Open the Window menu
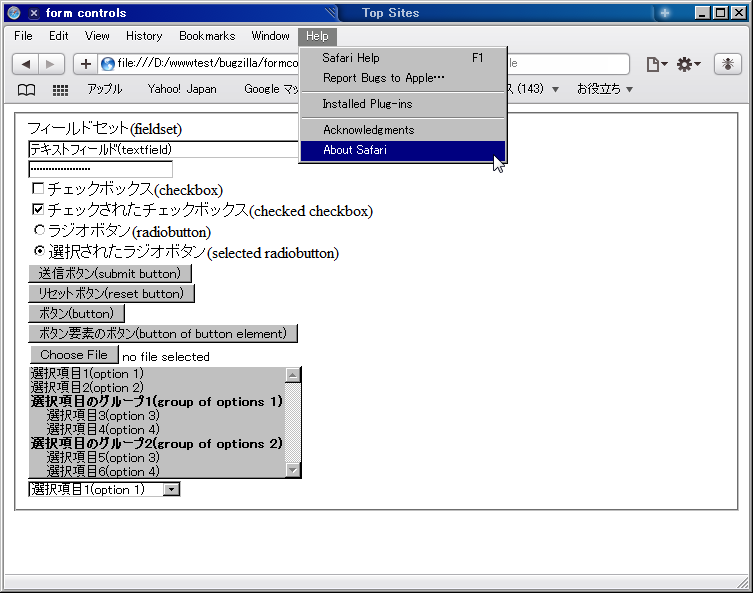This screenshot has width=753, height=593. pos(270,36)
